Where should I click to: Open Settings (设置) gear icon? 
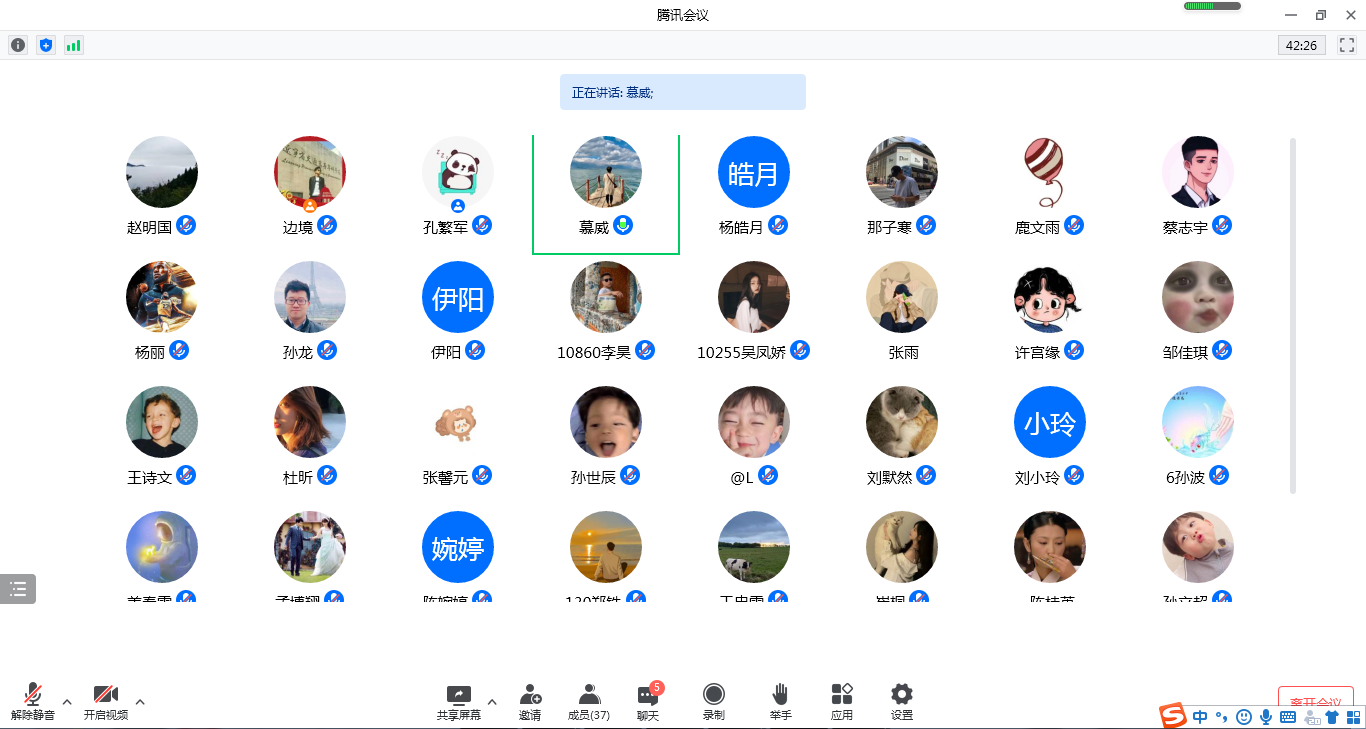901,701
